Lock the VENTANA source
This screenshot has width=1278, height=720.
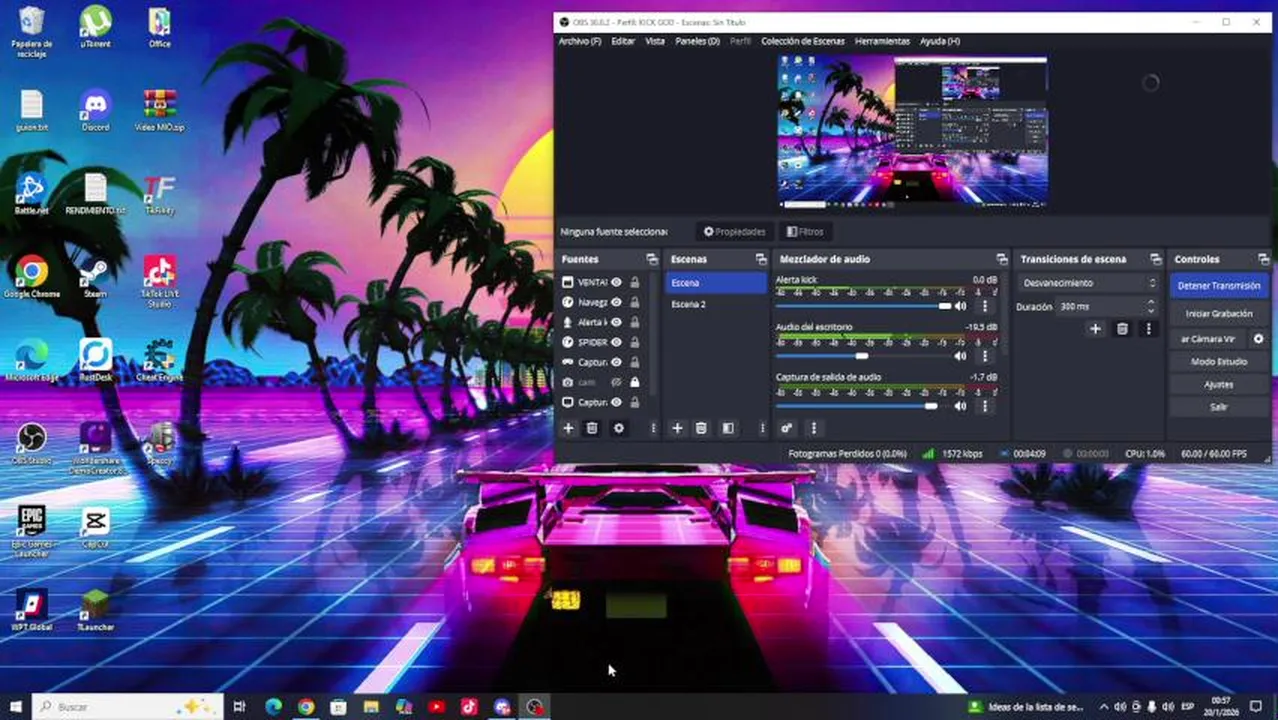tap(634, 282)
